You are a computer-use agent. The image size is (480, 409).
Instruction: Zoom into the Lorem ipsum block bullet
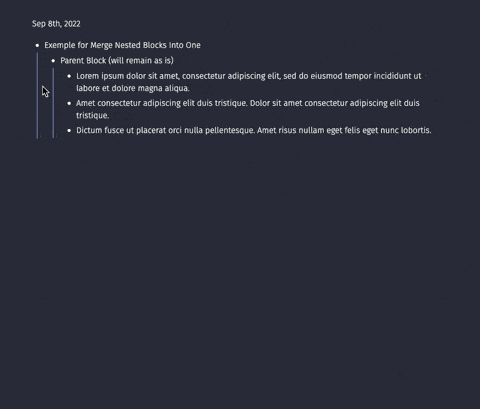(69, 76)
